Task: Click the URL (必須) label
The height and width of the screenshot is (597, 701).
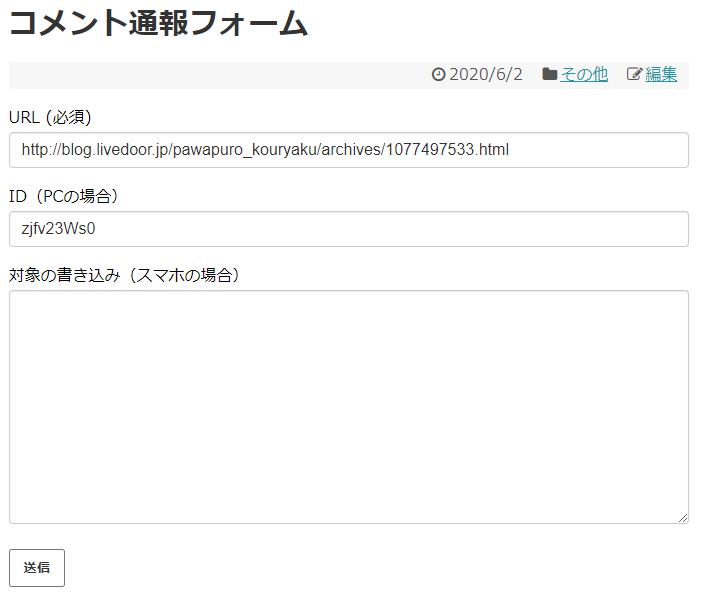Action: [50, 117]
